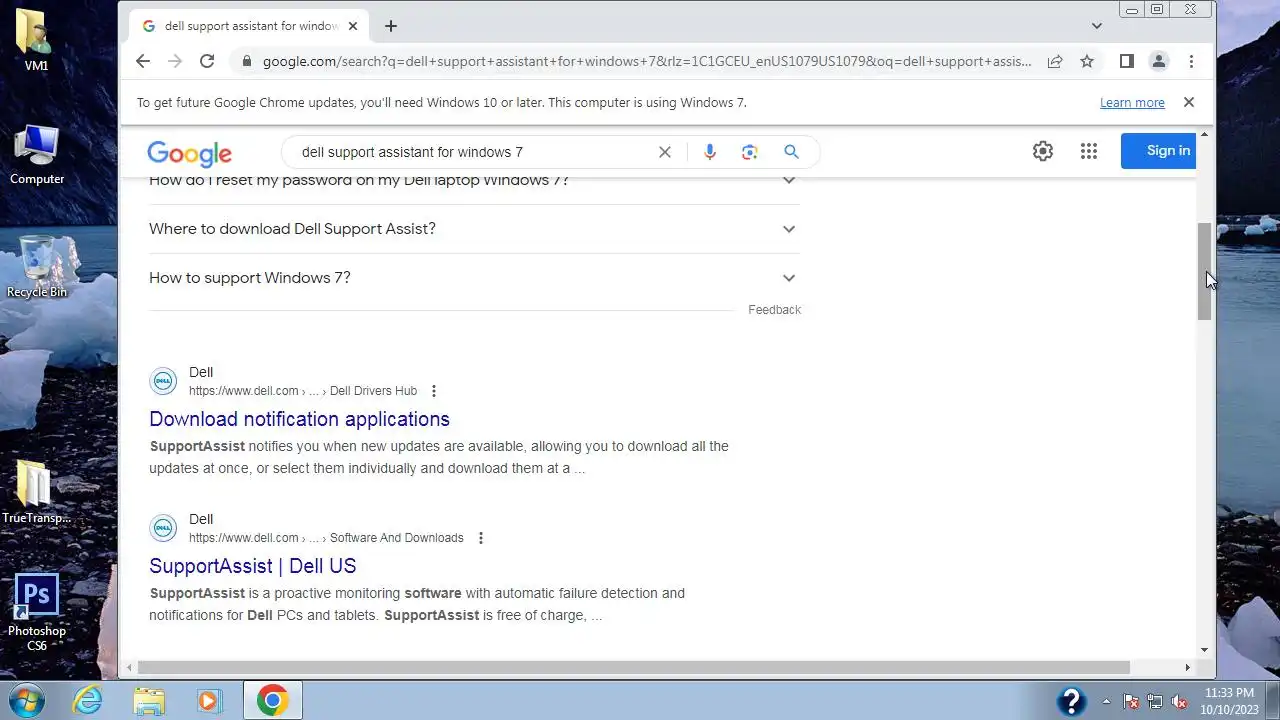This screenshot has height=720, width=1280.
Task: Select the Photoshop CS6 desktop shortcut
Action: click(x=37, y=612)
